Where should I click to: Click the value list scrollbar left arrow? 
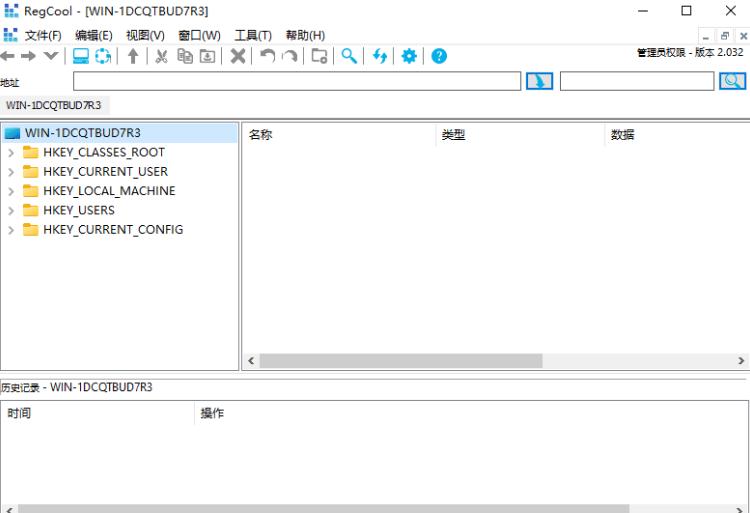251,361
